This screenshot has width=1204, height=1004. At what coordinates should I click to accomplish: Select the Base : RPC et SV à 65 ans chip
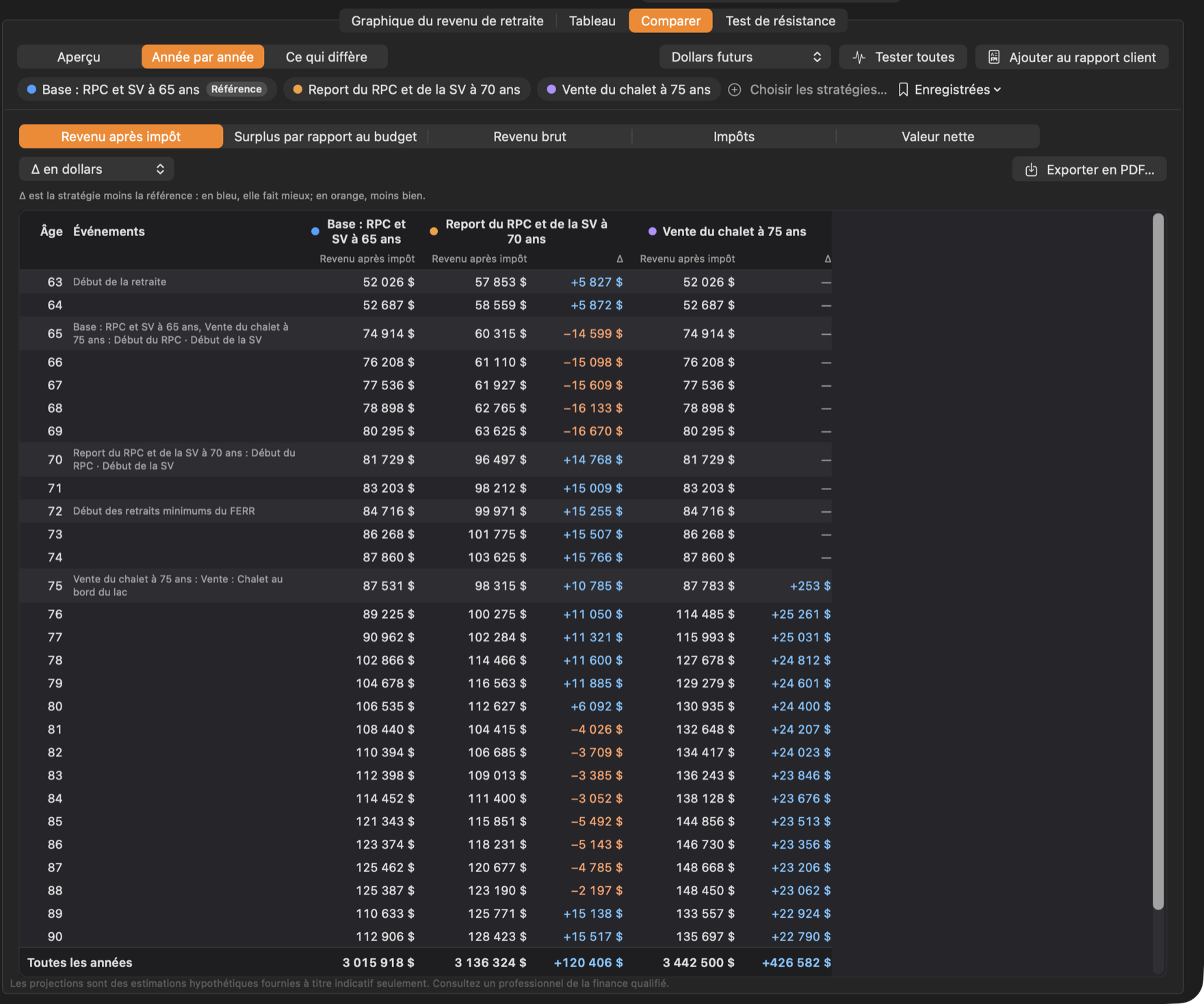click(x=147, y=90)
